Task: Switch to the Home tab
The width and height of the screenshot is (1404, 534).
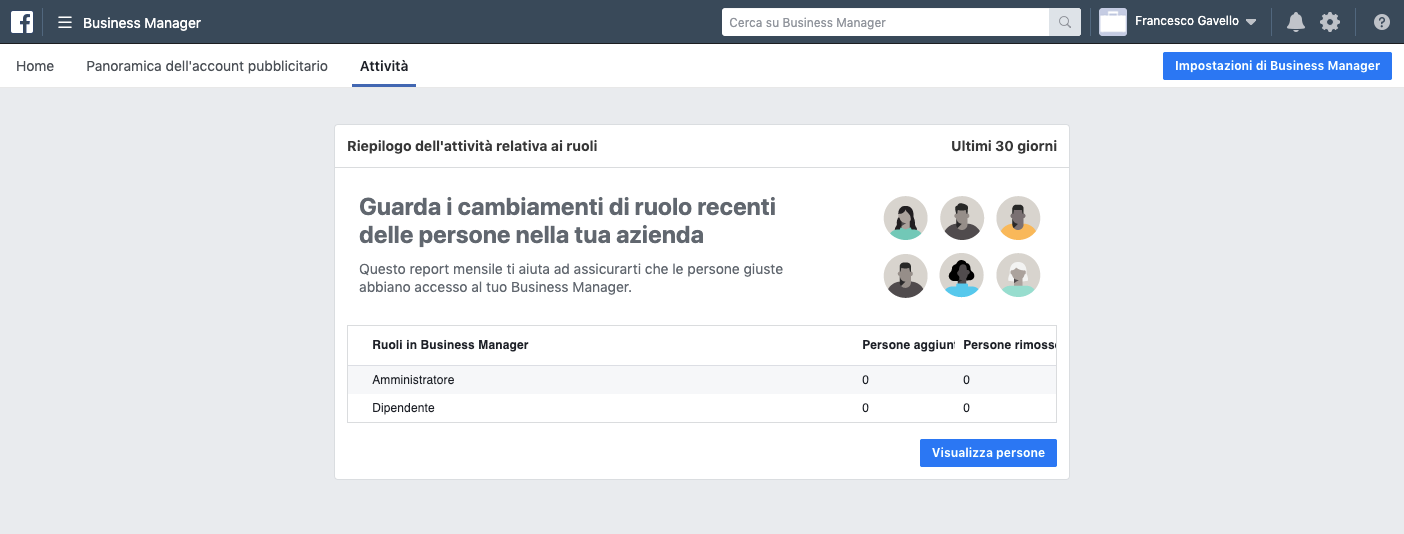Action: [x=35, y=66]
